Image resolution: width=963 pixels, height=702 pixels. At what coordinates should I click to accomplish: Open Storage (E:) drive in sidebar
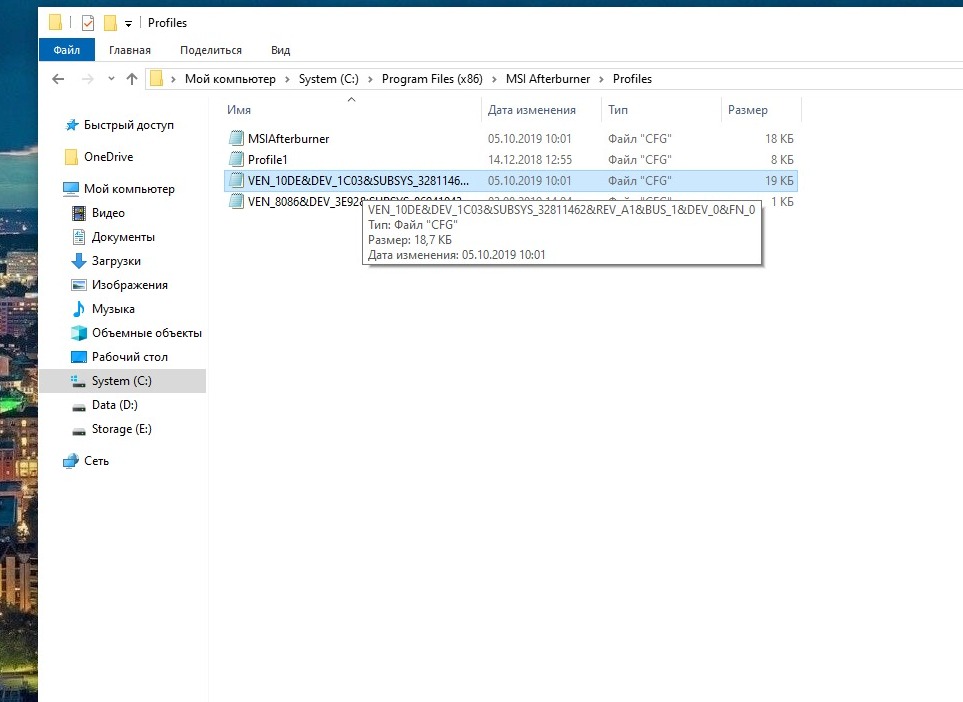[x=122, y=429]
